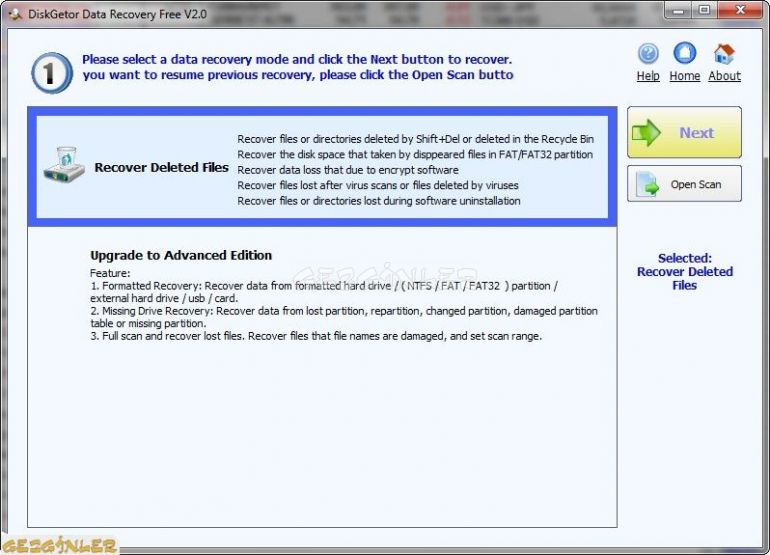Click 'Recover files or directories lost during software uninstallation'
The width and height of the screenshot is (770, 555).
379,201
